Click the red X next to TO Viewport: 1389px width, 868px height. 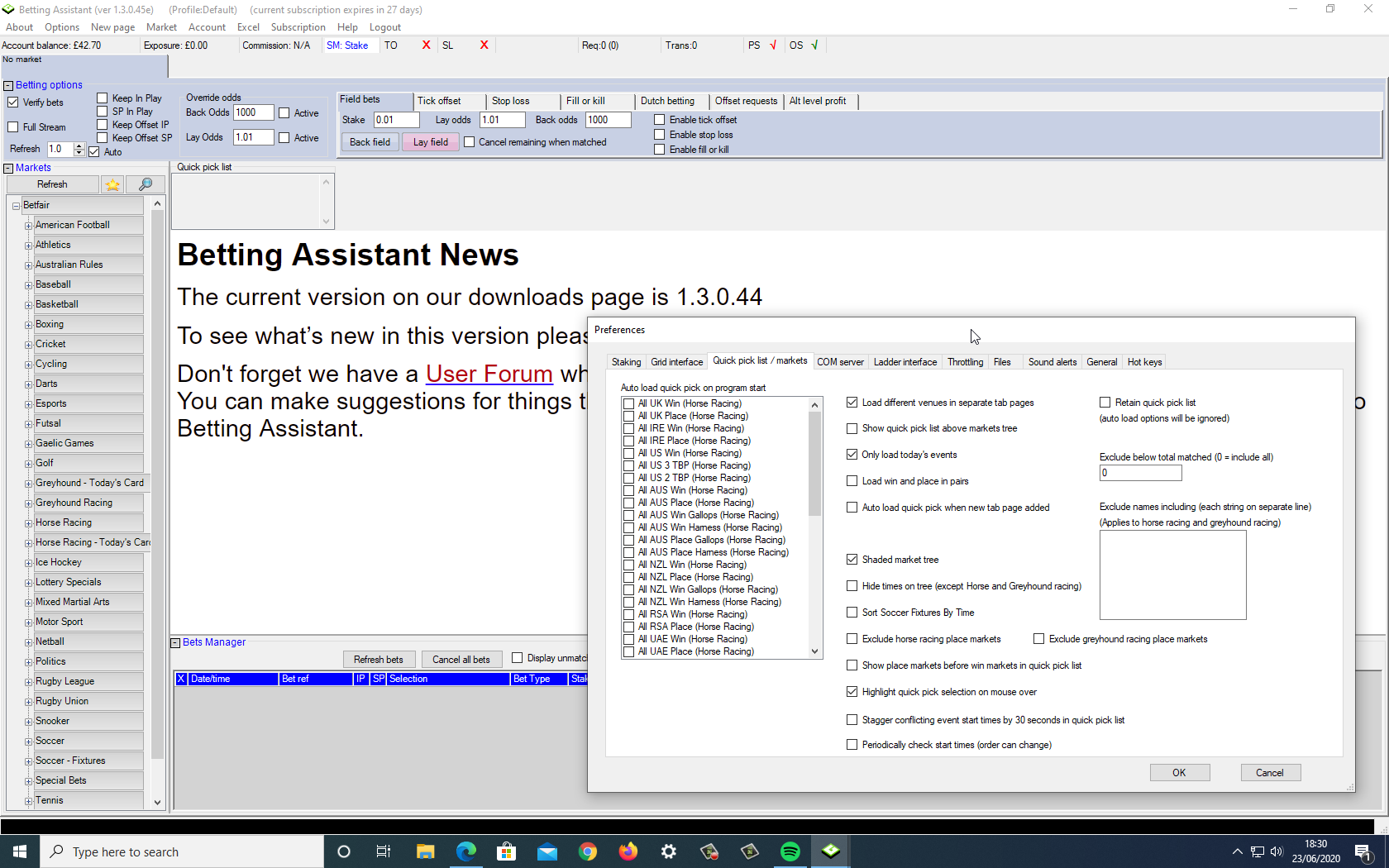tap(426, 45)
